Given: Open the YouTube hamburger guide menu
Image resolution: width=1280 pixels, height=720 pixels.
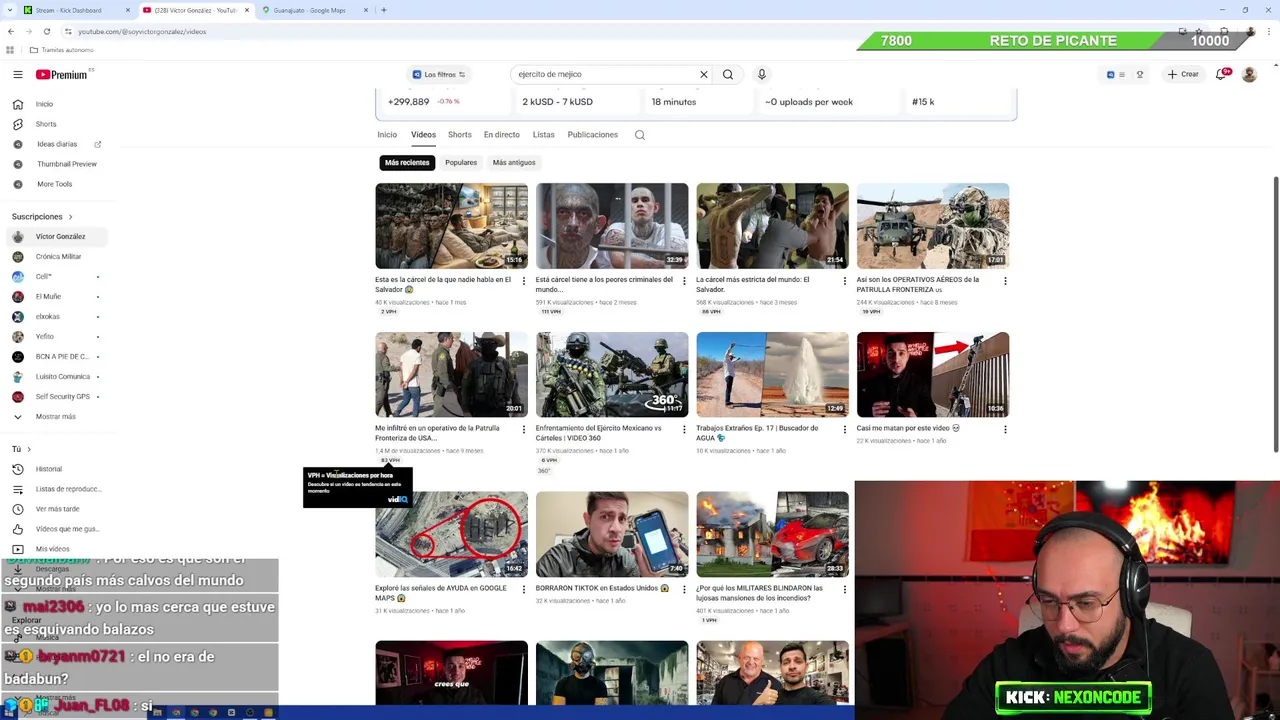Looking at the screenshot, I should pos(17,74).
